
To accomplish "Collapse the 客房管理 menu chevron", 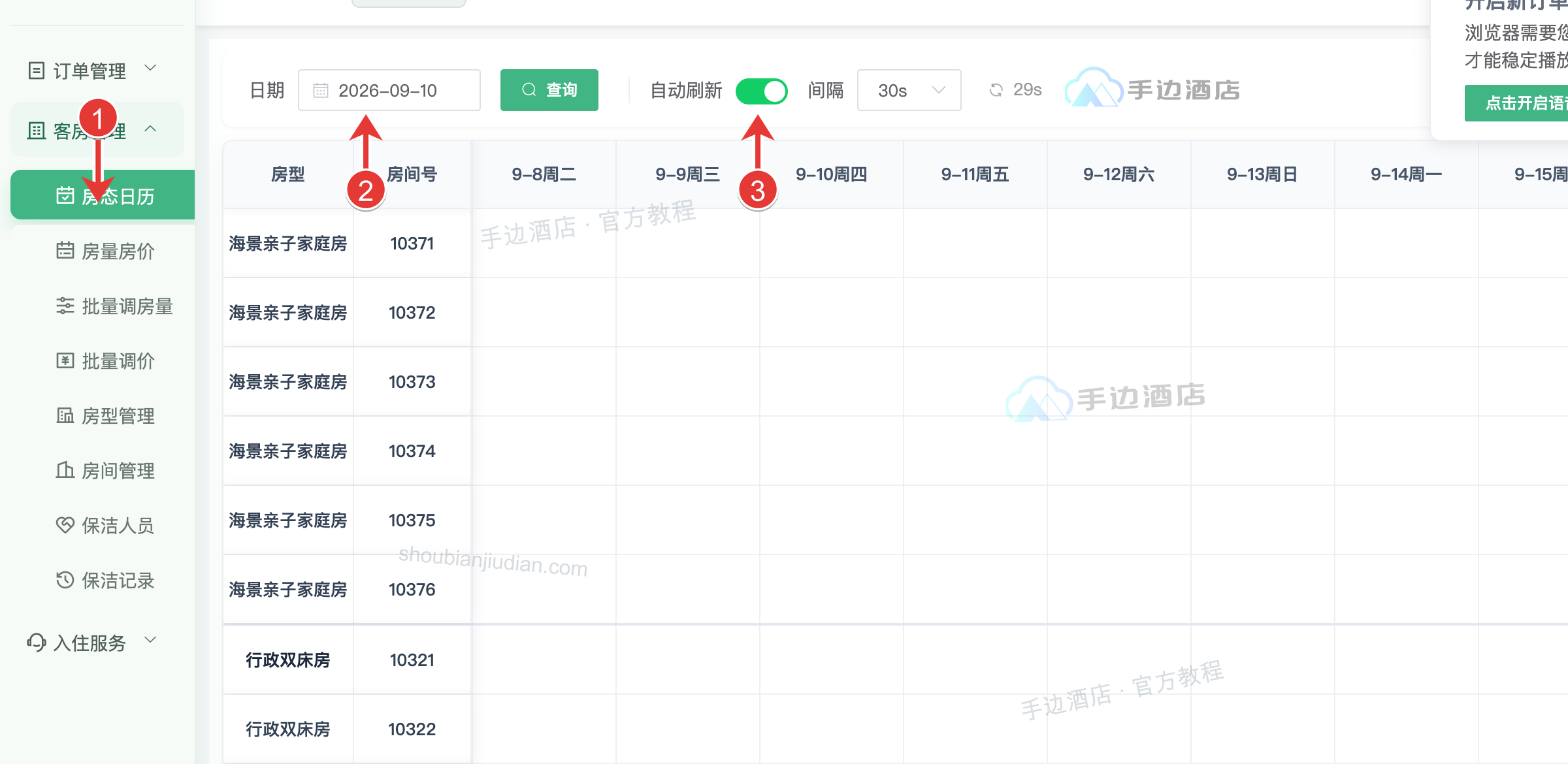I will (x=150, y=129).
